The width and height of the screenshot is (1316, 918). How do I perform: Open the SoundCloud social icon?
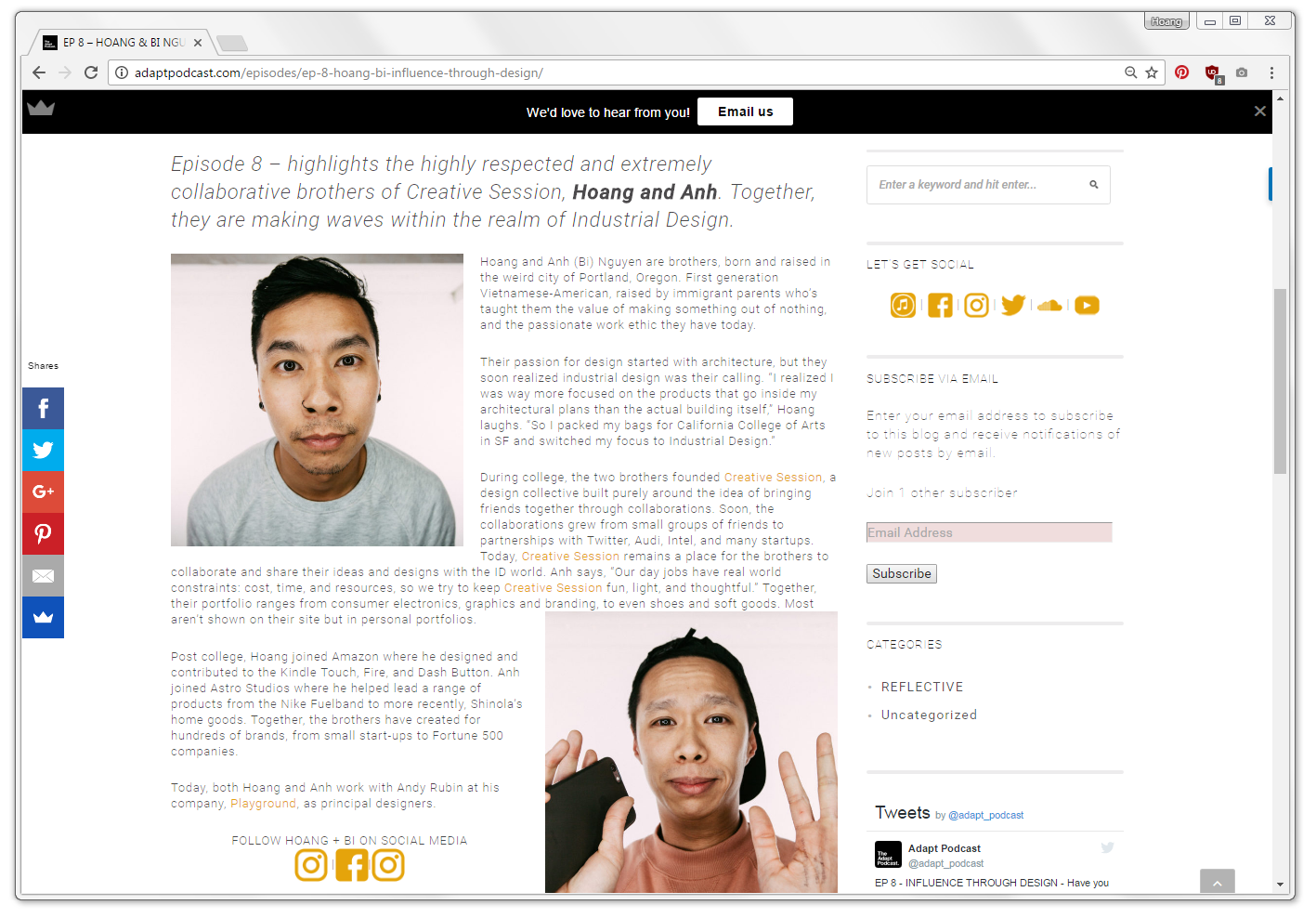1049,306
